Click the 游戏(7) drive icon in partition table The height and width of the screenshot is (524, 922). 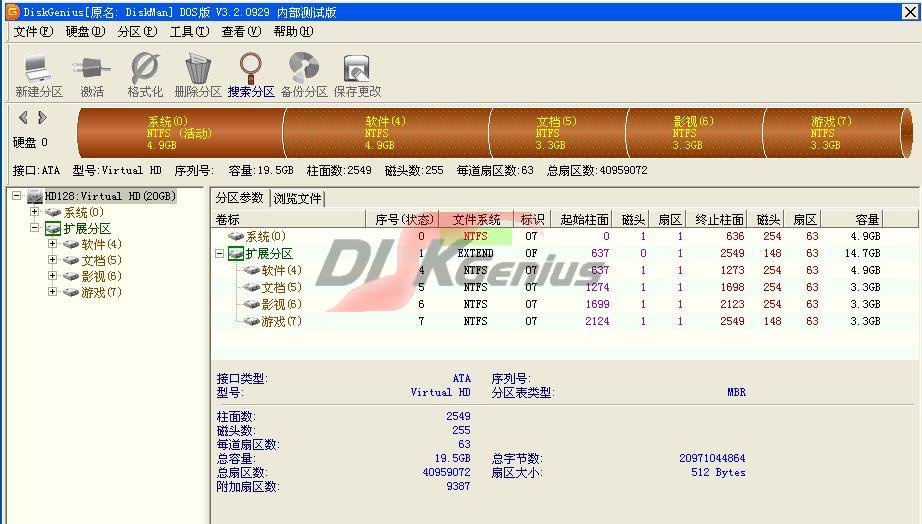[x=252, y=322]
